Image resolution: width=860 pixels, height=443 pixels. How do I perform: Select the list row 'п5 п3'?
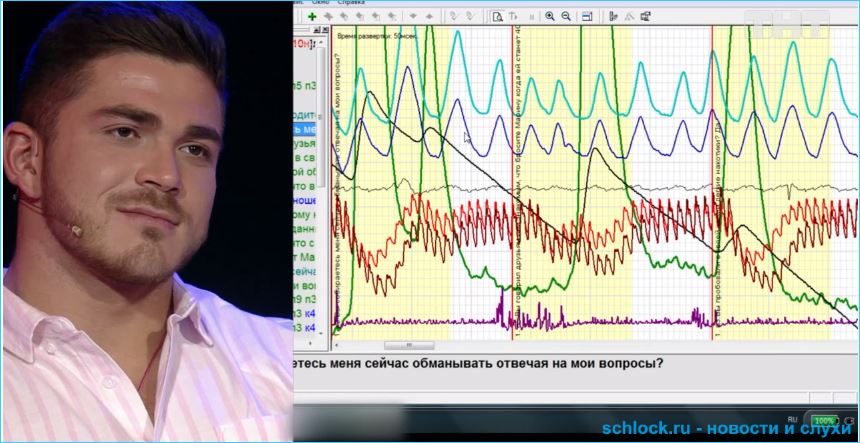(x=305, y=86)
